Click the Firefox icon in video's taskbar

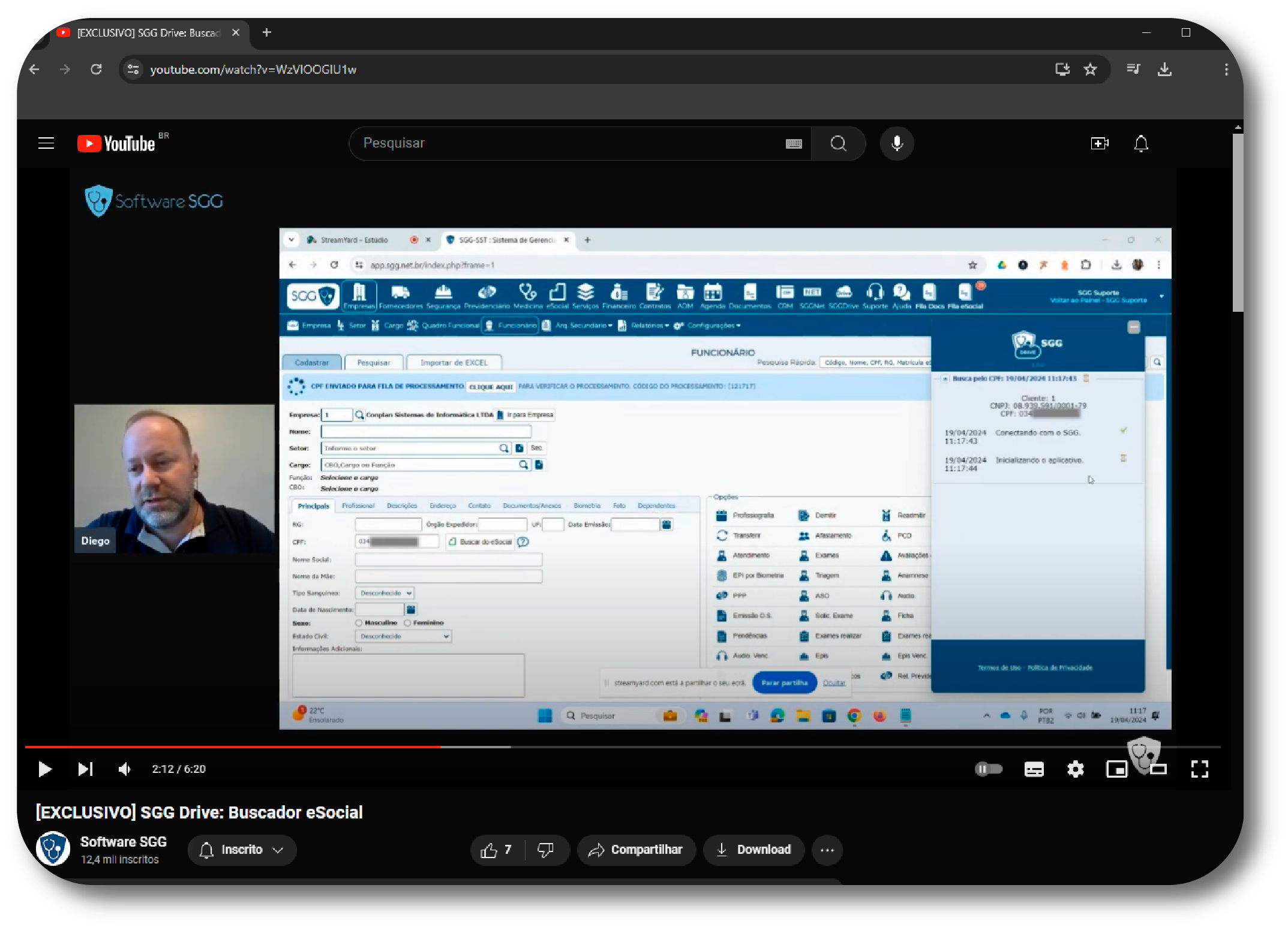879,716
